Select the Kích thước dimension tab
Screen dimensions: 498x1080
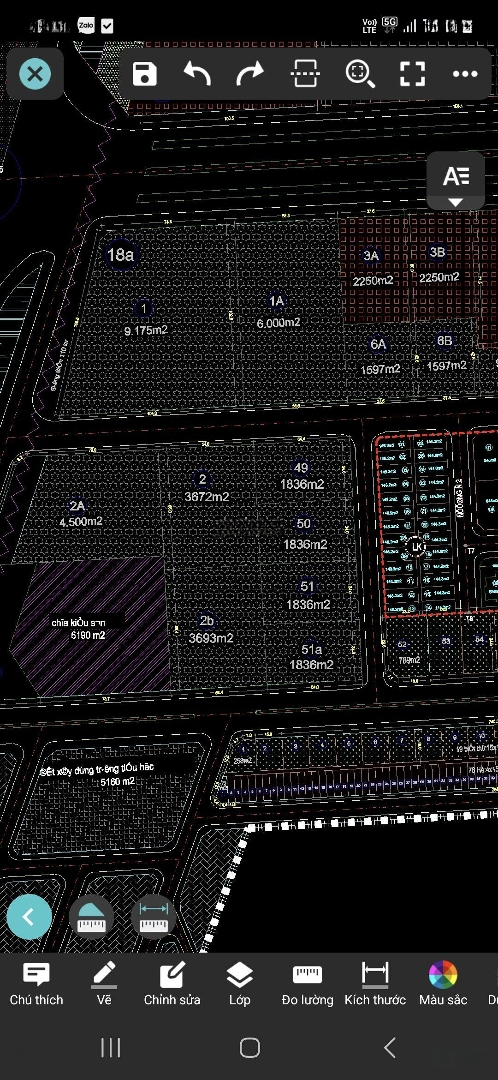pos(375,984)
